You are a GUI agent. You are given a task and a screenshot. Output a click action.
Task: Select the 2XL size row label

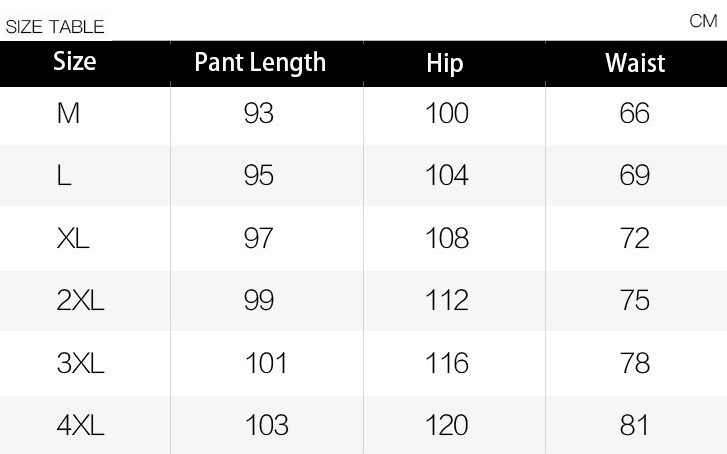coord(80,300)
